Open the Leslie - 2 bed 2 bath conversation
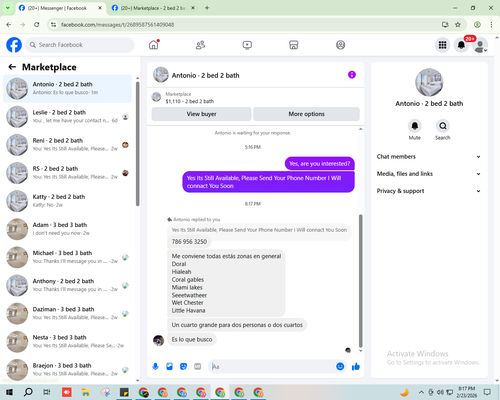The width and height of the screenshot is (500, 400). pos(67,117)
